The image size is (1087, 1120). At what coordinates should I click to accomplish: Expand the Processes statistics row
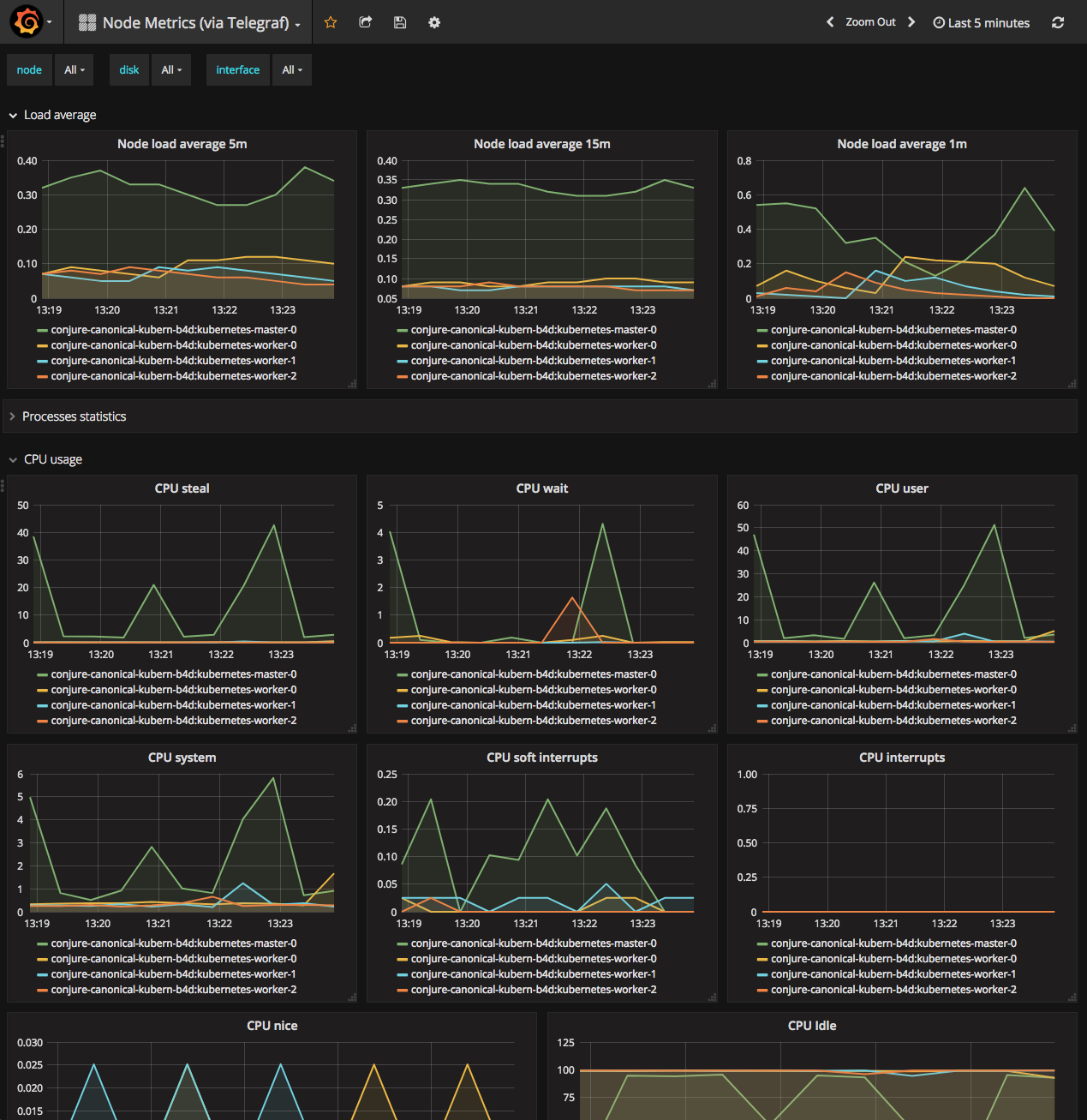click(74, 416)
